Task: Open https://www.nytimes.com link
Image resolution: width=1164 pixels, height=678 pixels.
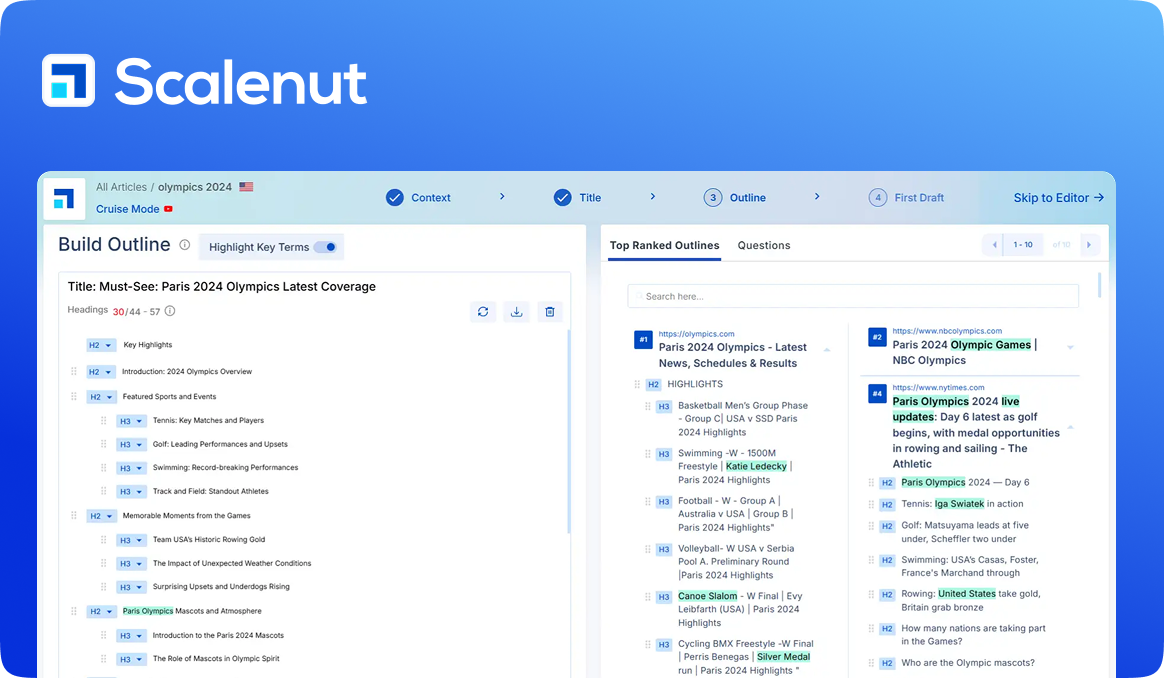Action: coord(938,388)
